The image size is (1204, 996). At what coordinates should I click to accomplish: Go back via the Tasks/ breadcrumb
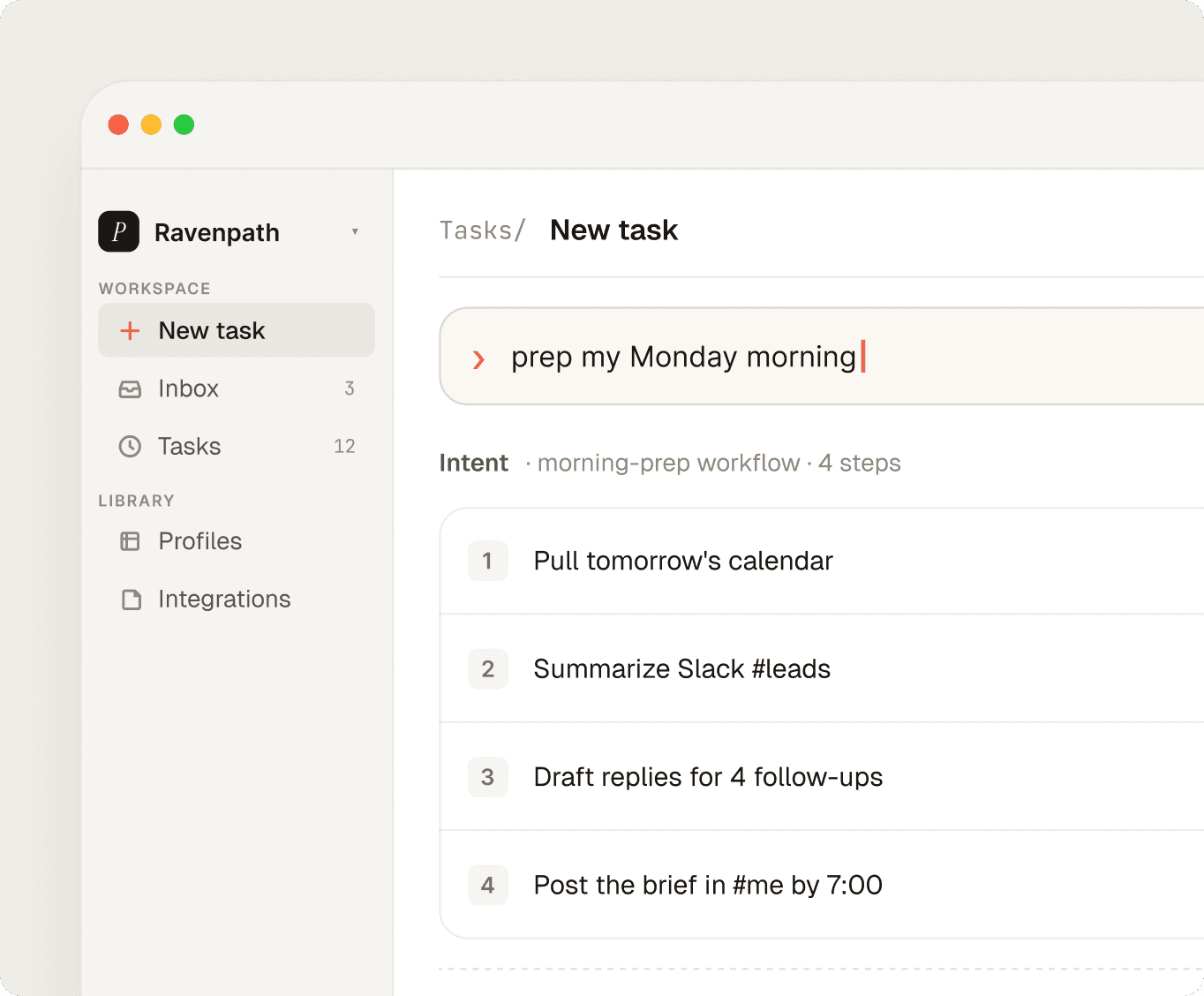[x=483, y=230]
